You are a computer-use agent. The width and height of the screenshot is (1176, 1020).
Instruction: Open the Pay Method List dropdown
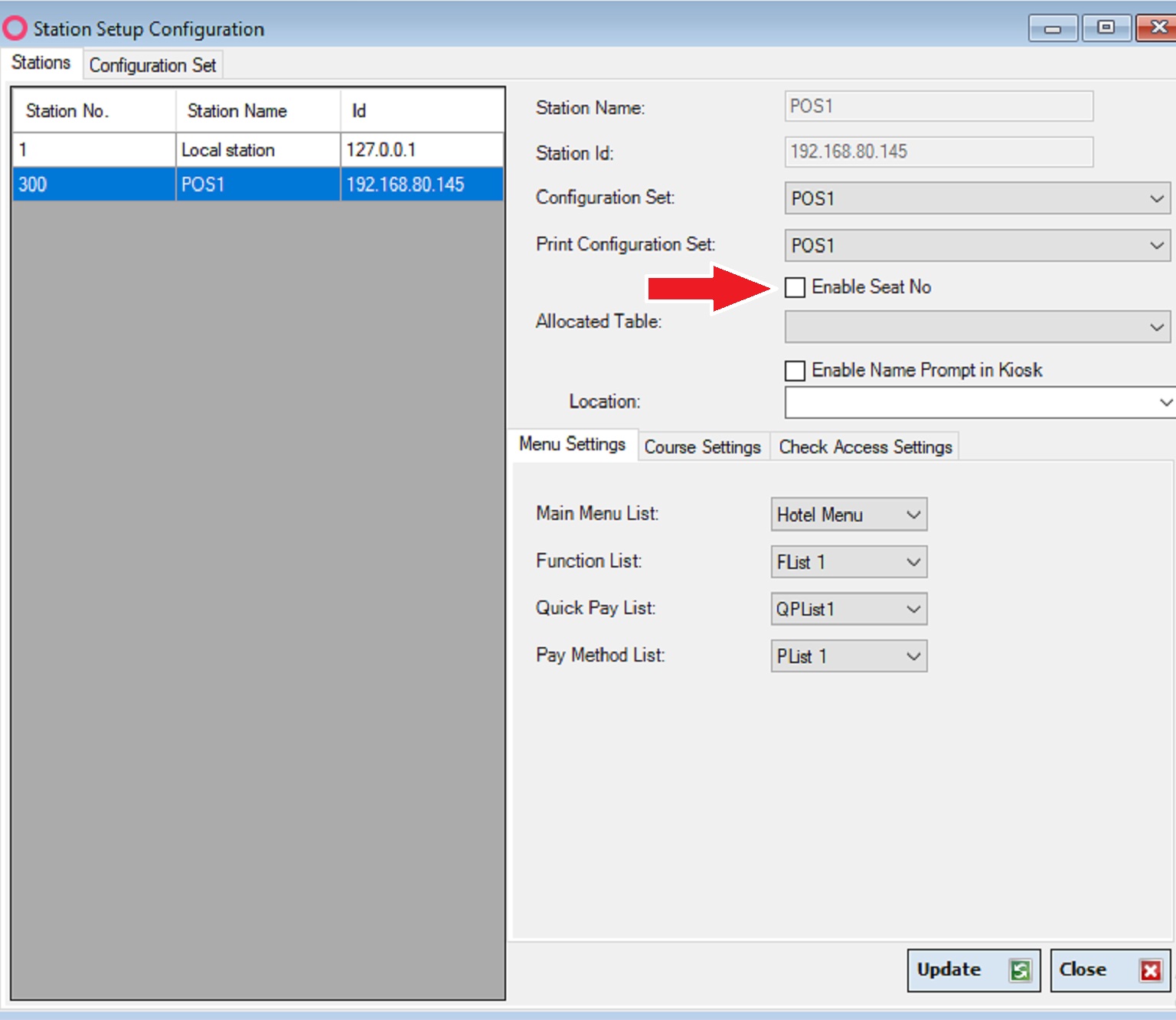click(913, 656)
